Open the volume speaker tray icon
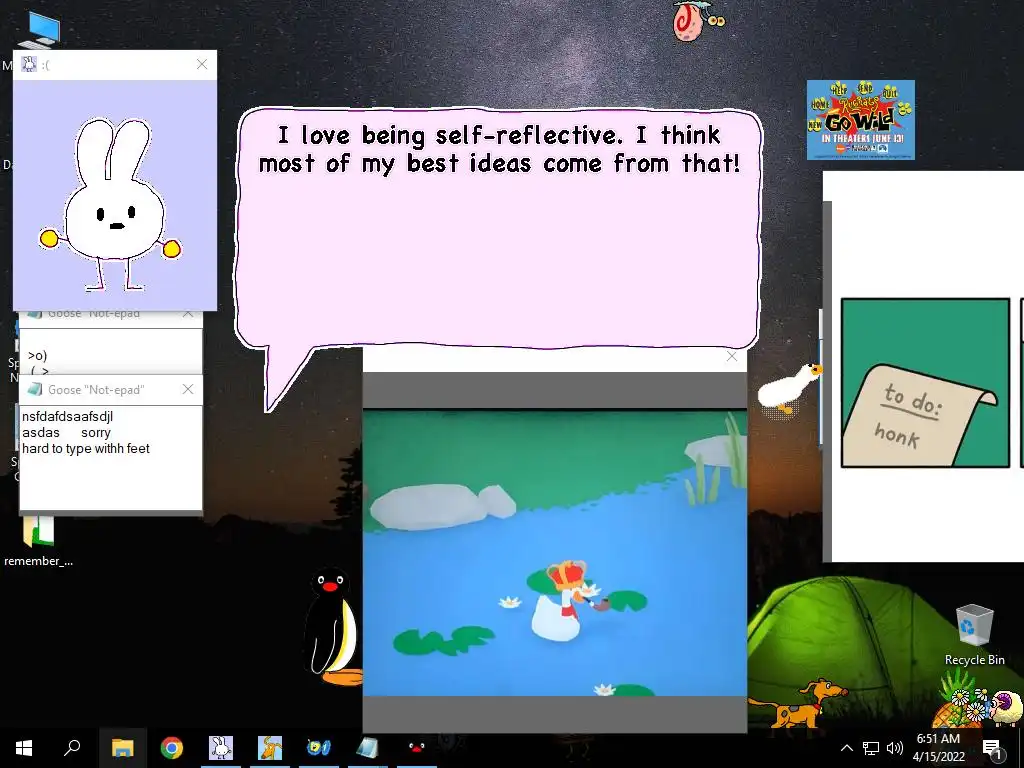 (895, 748)
